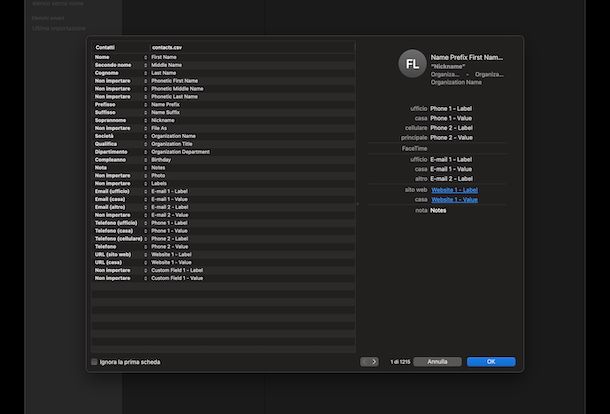Change mapping for E-mail 2 - Value row
Image resolution: width=610 pixels, height=414 pixels.
coord(120,215)
